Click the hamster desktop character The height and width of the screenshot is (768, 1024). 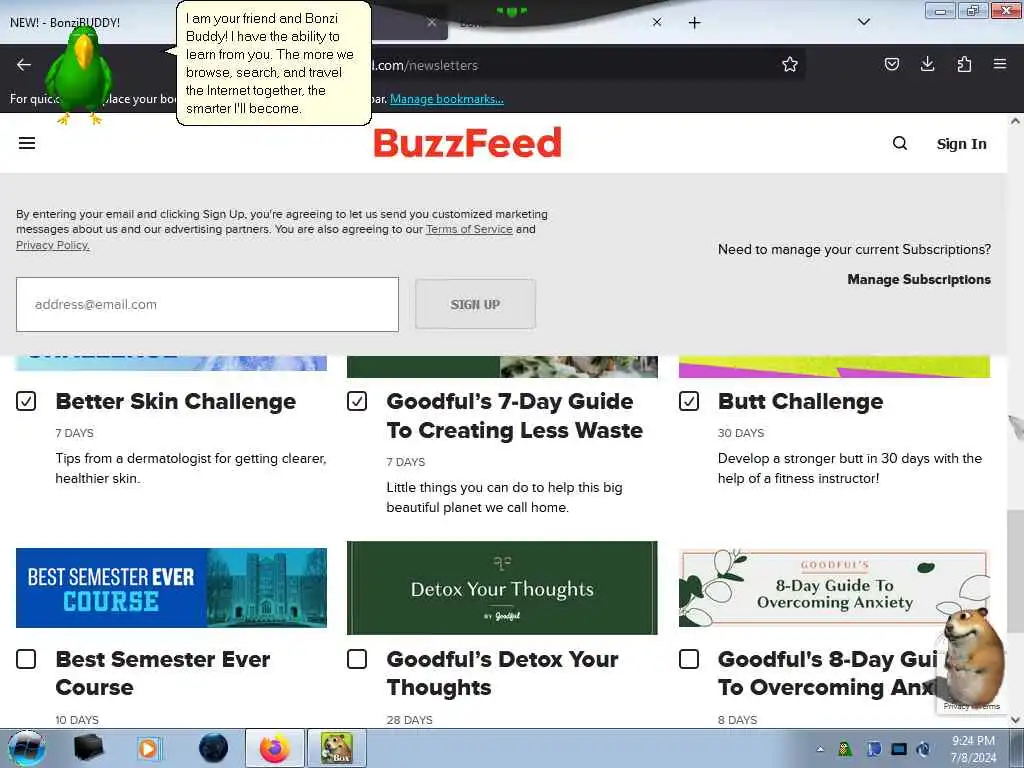pos(973,656)
